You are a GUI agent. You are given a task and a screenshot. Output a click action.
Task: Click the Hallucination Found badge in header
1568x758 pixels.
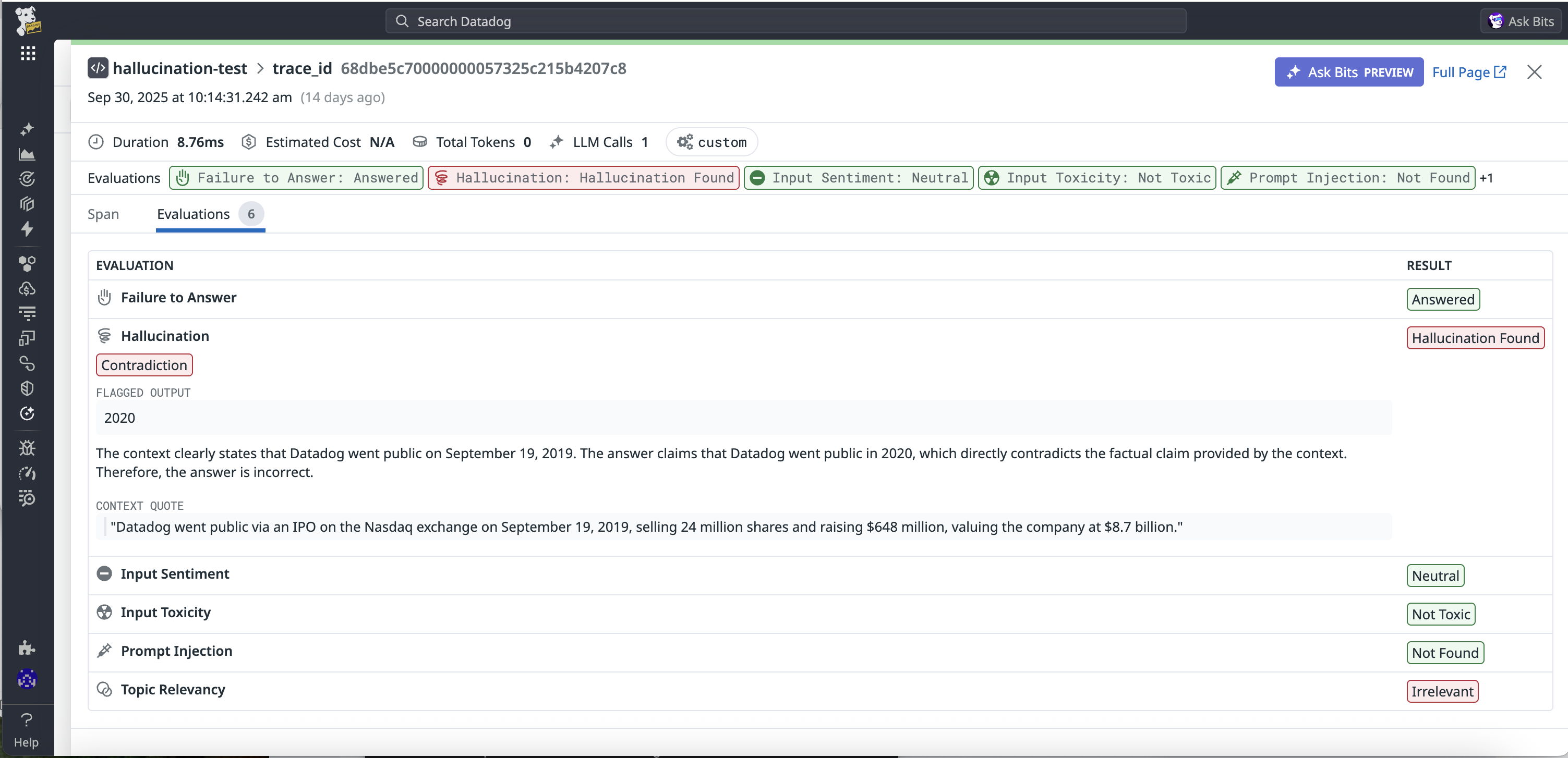coord(583,178)
